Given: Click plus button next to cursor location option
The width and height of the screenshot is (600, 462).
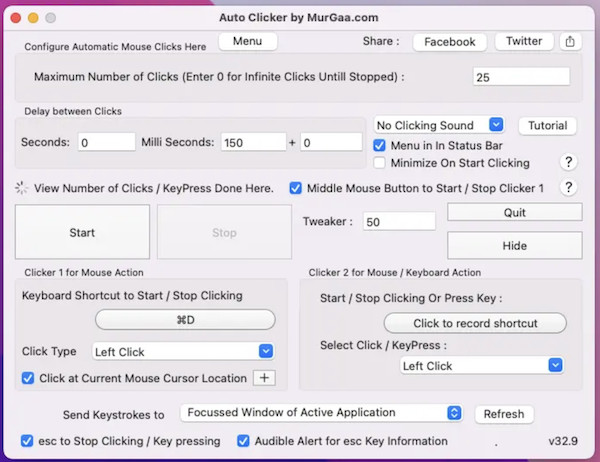Looking at the screenshot, I should [264, 378].
